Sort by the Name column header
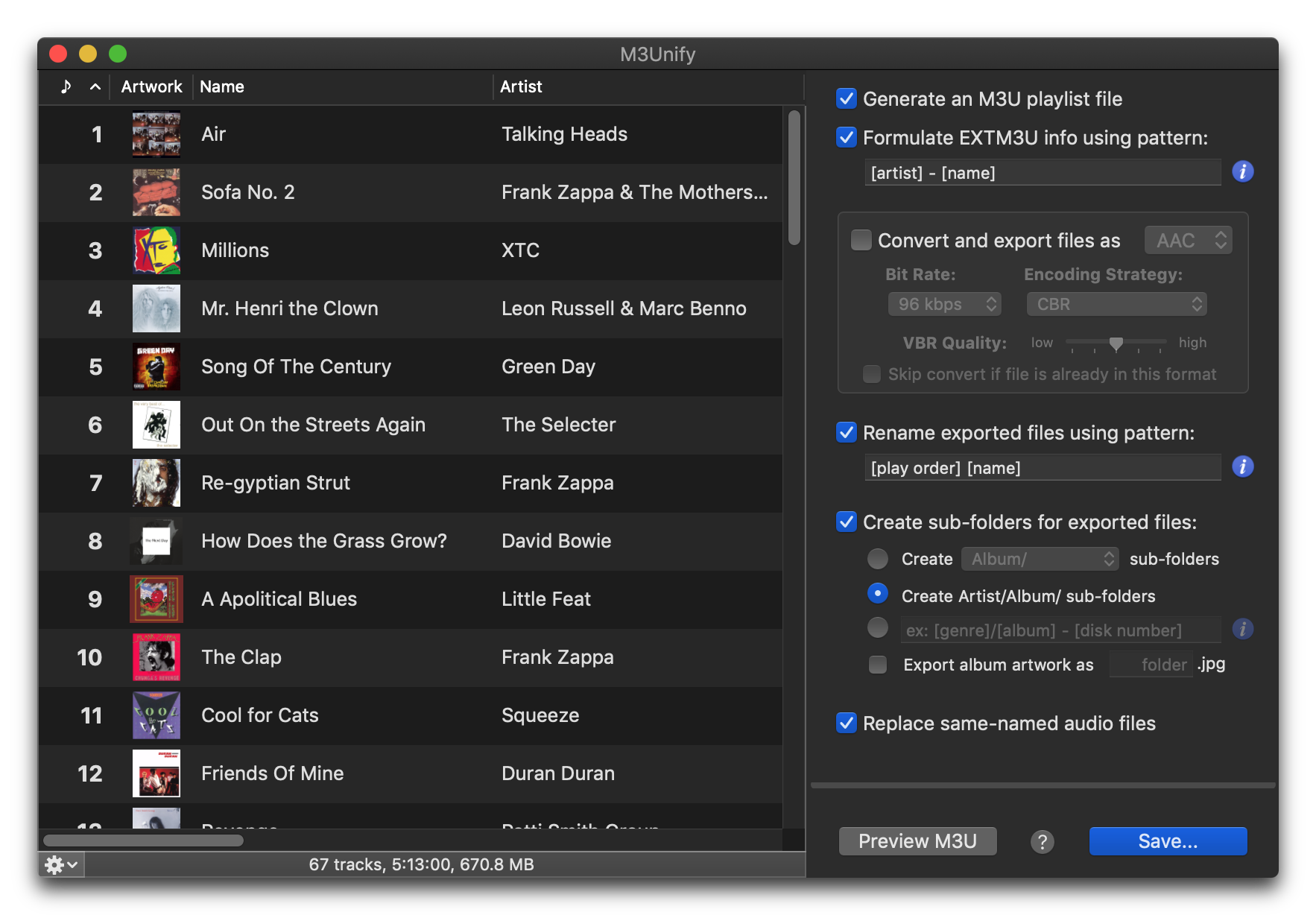Image resolution: width=1316 pixels, height=915 pixels. pyautogui.click(x=343, y=86)
